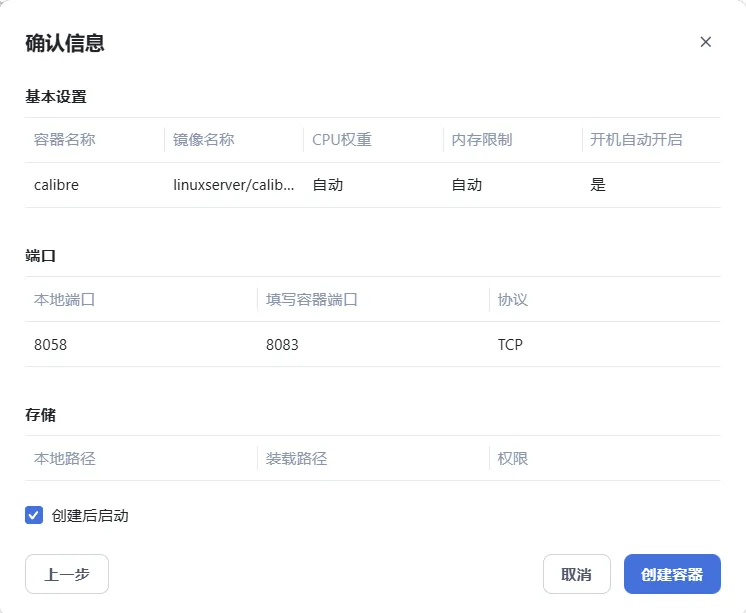
Task: Select the container port value 8083
Action: (282, 345)
